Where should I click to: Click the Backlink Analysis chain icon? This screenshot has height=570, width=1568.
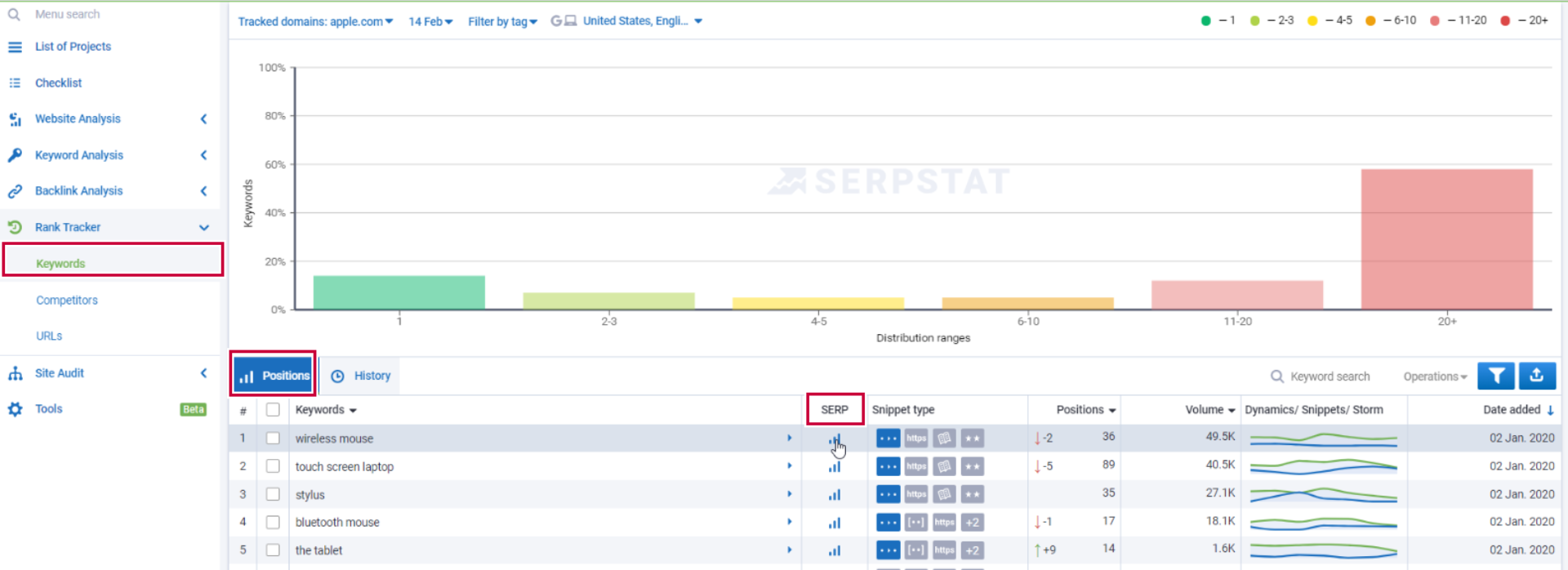15,191
